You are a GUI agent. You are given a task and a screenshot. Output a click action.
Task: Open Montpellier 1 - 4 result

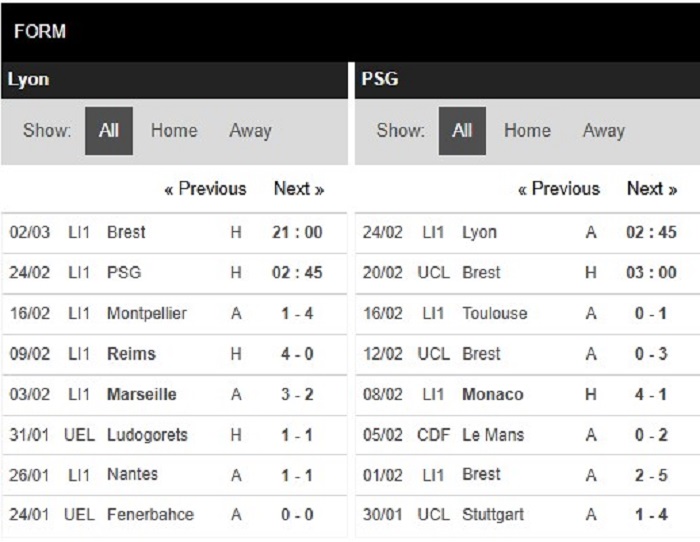click(174, 314)
